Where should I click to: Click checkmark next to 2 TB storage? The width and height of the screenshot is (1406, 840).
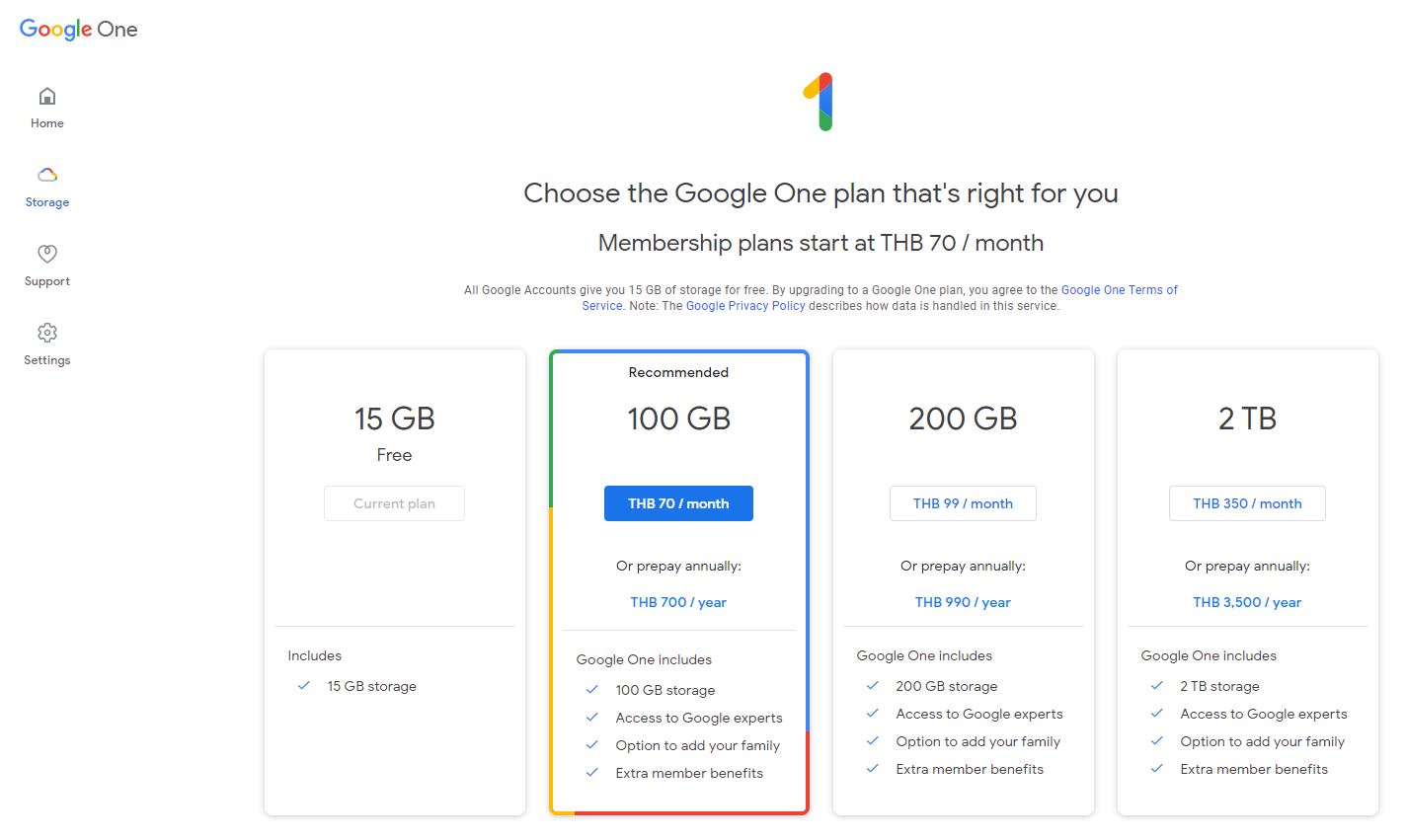1157,686
